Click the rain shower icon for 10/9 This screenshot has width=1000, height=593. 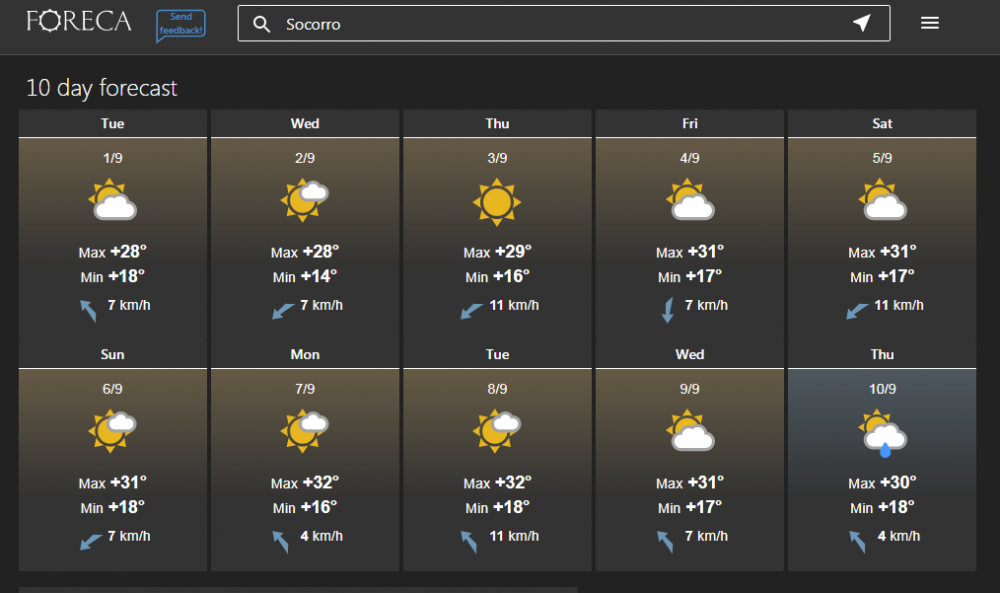[x=883, y=433]
